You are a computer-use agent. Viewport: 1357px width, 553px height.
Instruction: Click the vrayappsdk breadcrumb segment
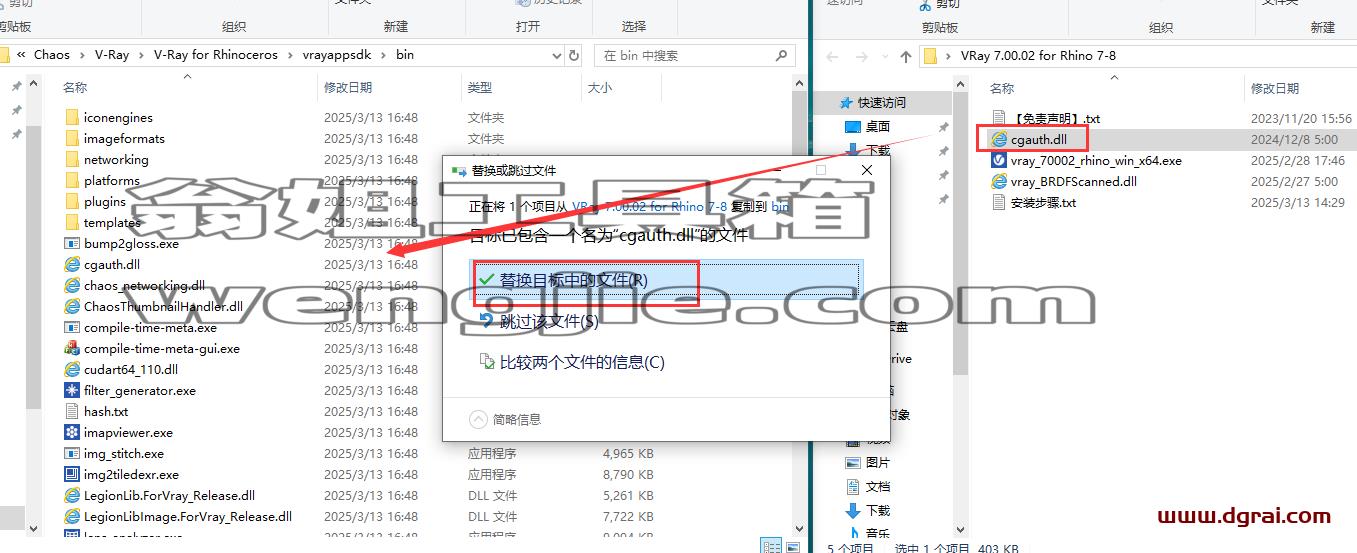tap(335, 55)
